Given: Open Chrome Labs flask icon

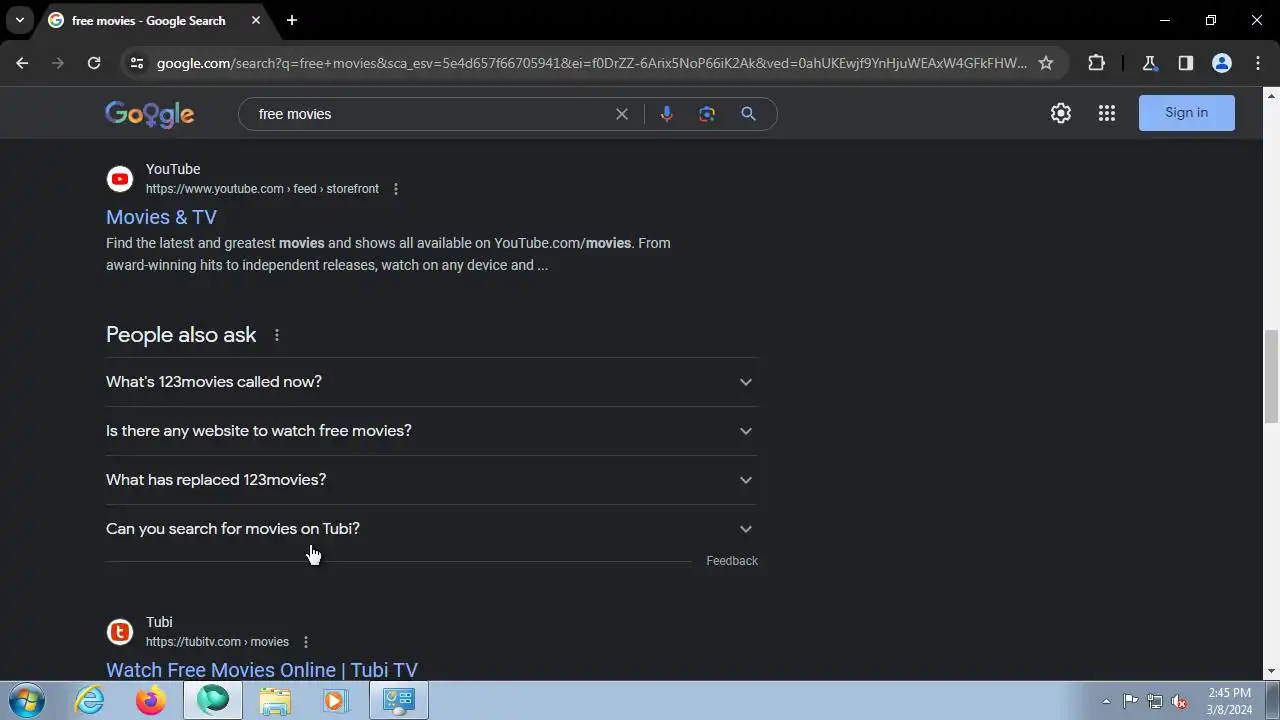Looking at the screenshot, I should pyautogui.click(x=1150, y=63).
